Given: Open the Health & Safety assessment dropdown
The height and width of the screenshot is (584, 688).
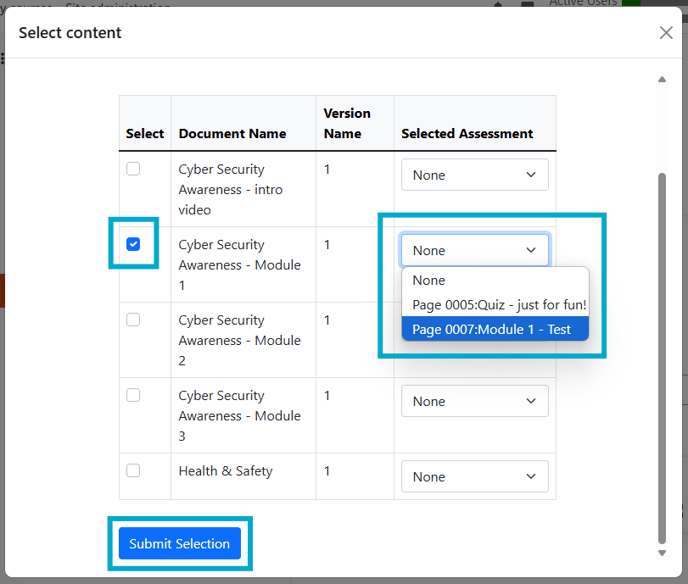Looking at the screenshot, I should 475,477.
